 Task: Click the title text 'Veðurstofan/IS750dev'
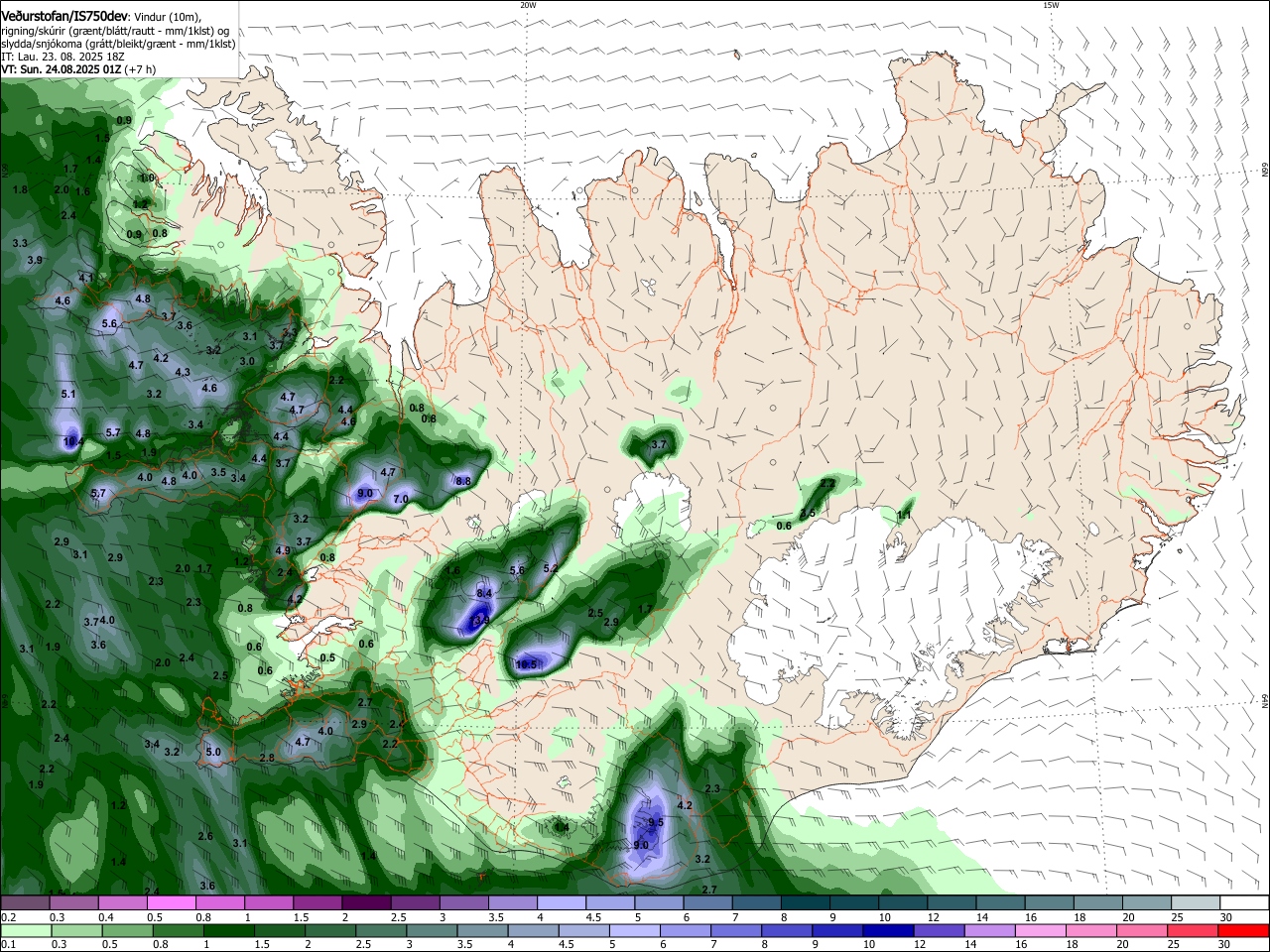[64, 15]
